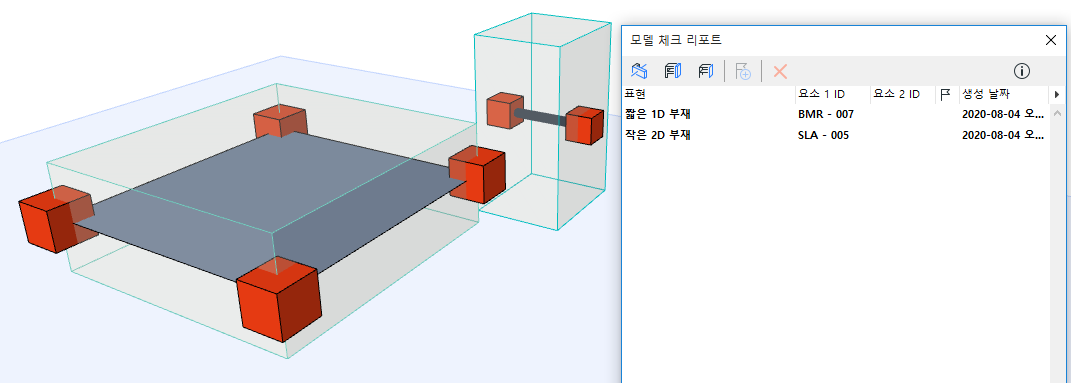The image size is (1071, 383).
Task: Click the BMR - 007 element ID cell
Action: coord(826,114)
